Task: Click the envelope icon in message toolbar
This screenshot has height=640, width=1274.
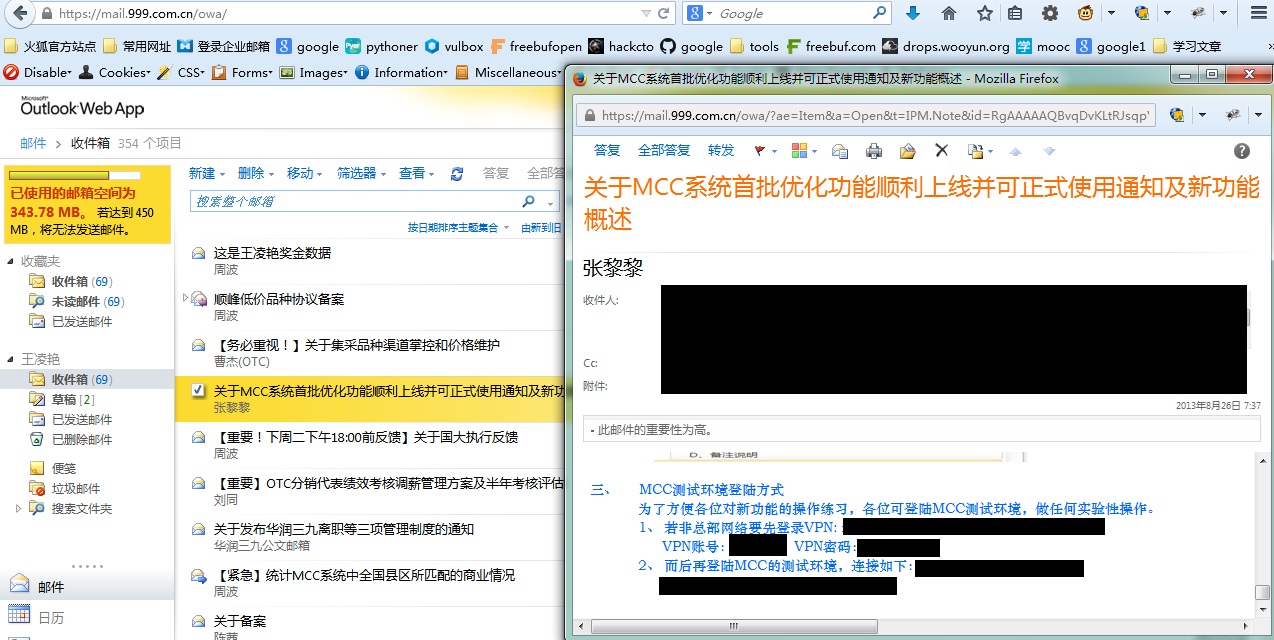Action: (x=840, y=151)
